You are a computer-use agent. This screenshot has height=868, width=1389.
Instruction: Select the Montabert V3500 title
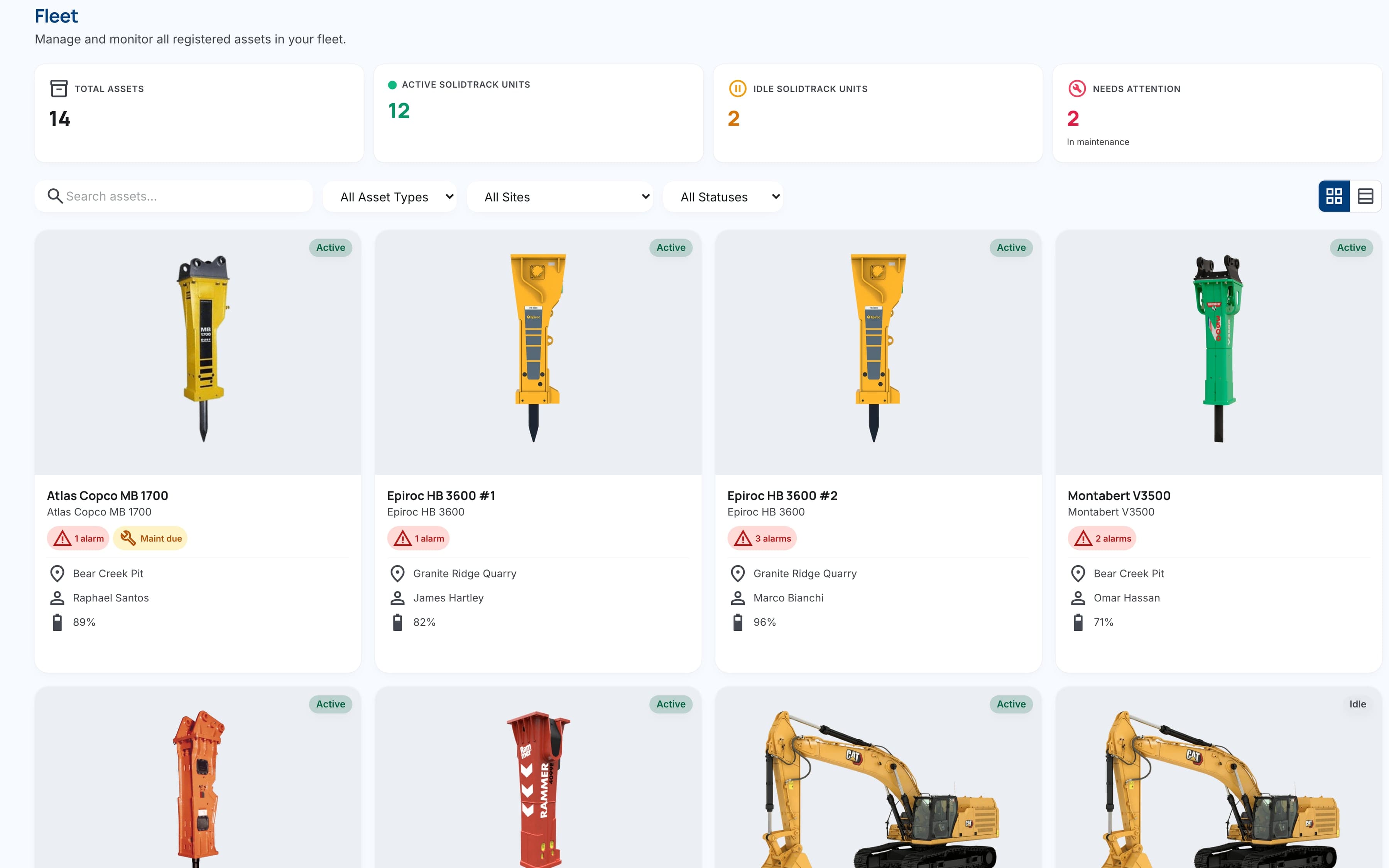click(1119, 495)
